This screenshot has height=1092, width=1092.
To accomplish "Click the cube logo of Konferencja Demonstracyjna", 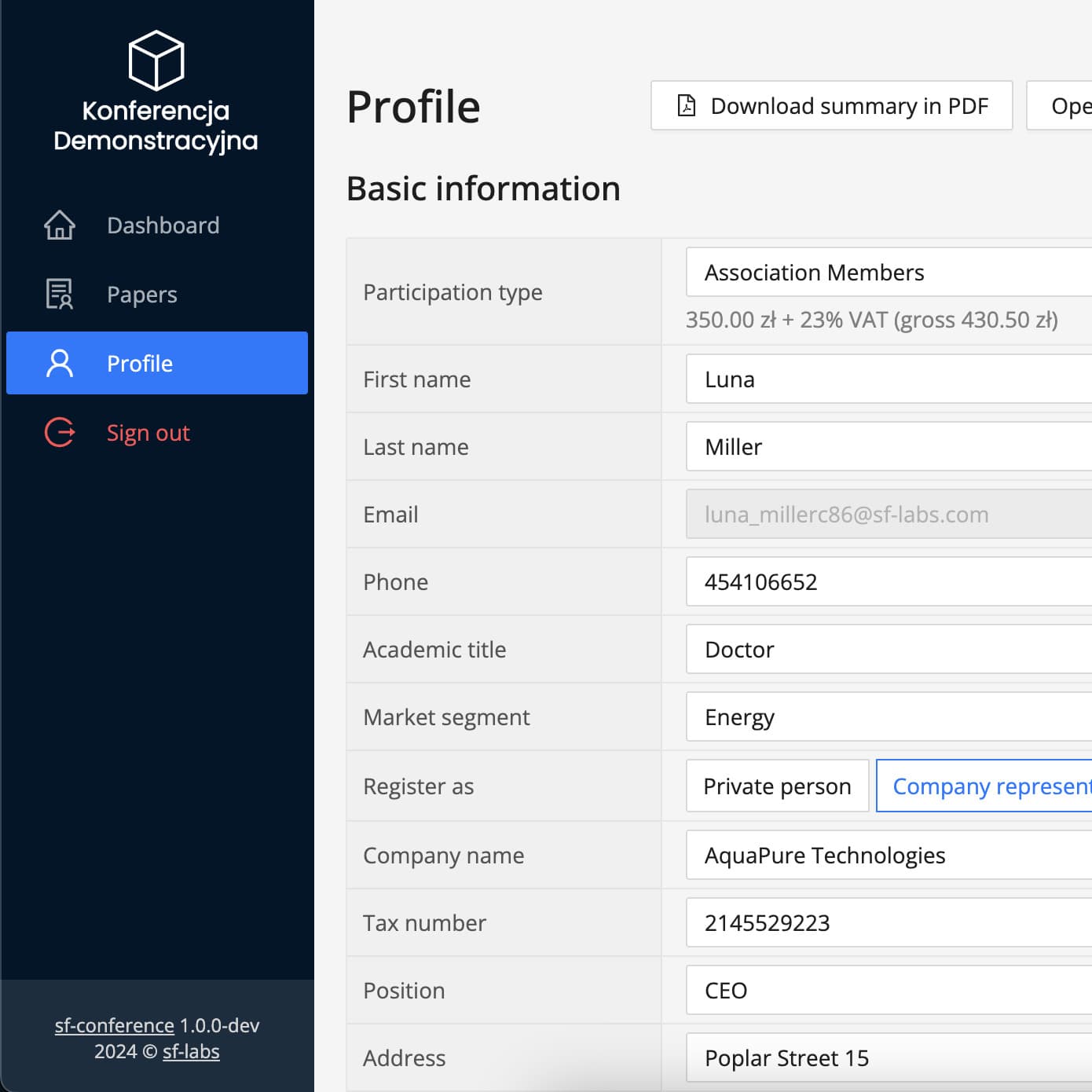I will [x=156, y=60].
